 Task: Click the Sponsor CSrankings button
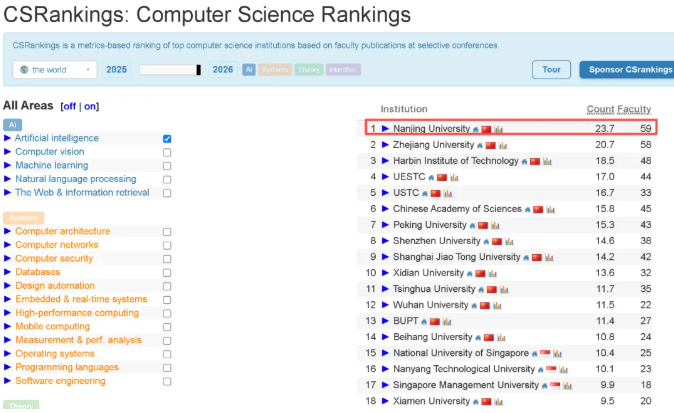628,70
